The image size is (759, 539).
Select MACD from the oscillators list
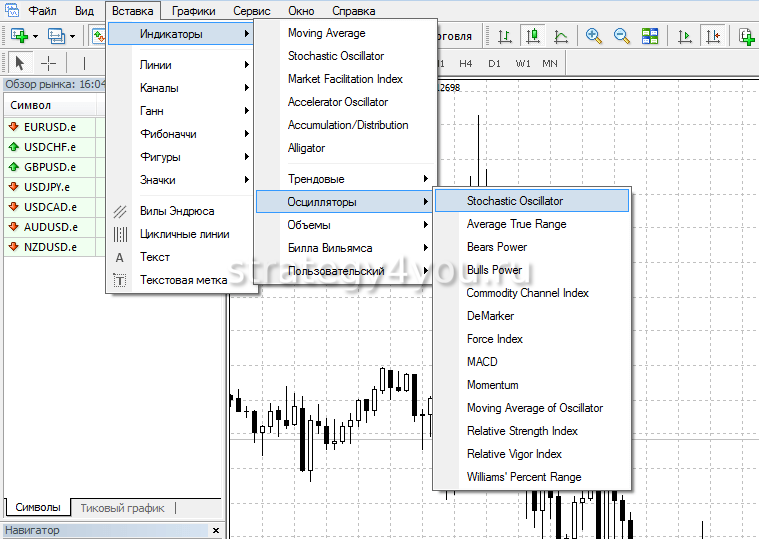pos(482,362)
